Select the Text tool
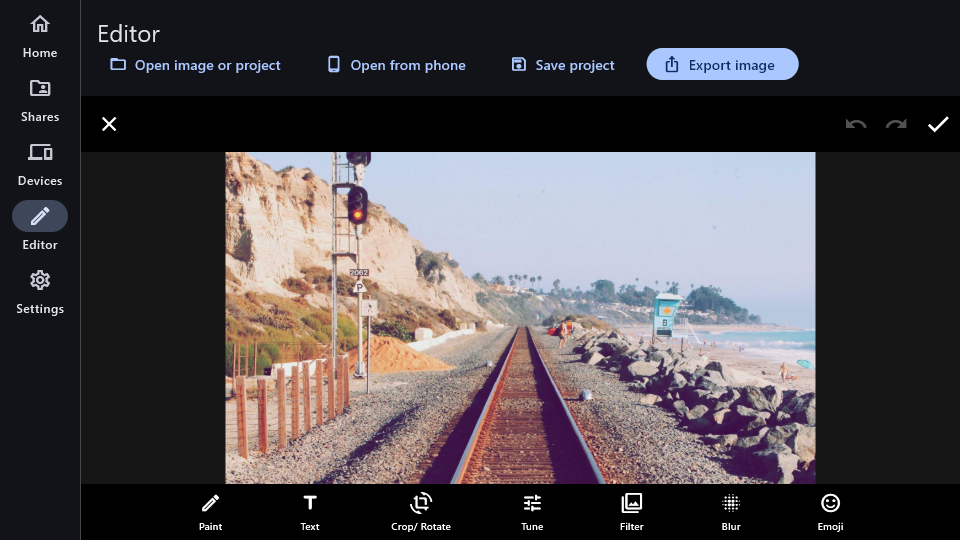Viewport: 960px width, 540px height. pos(310,512)
